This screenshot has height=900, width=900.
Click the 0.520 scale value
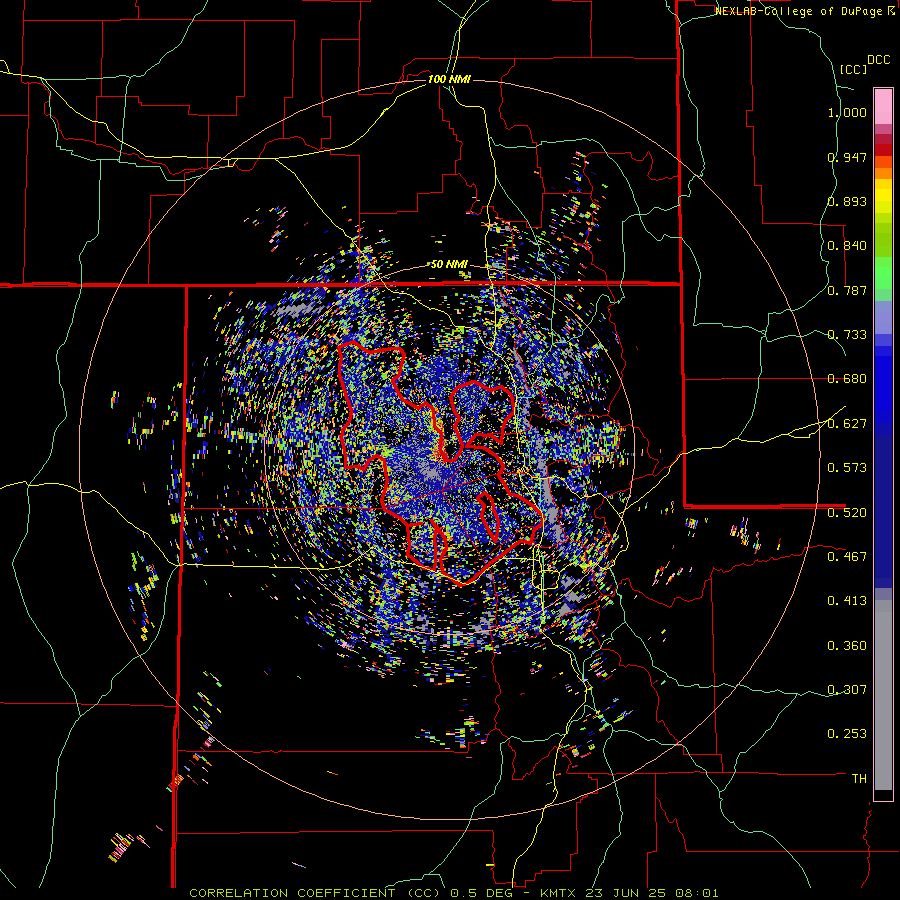click(847, 513)
